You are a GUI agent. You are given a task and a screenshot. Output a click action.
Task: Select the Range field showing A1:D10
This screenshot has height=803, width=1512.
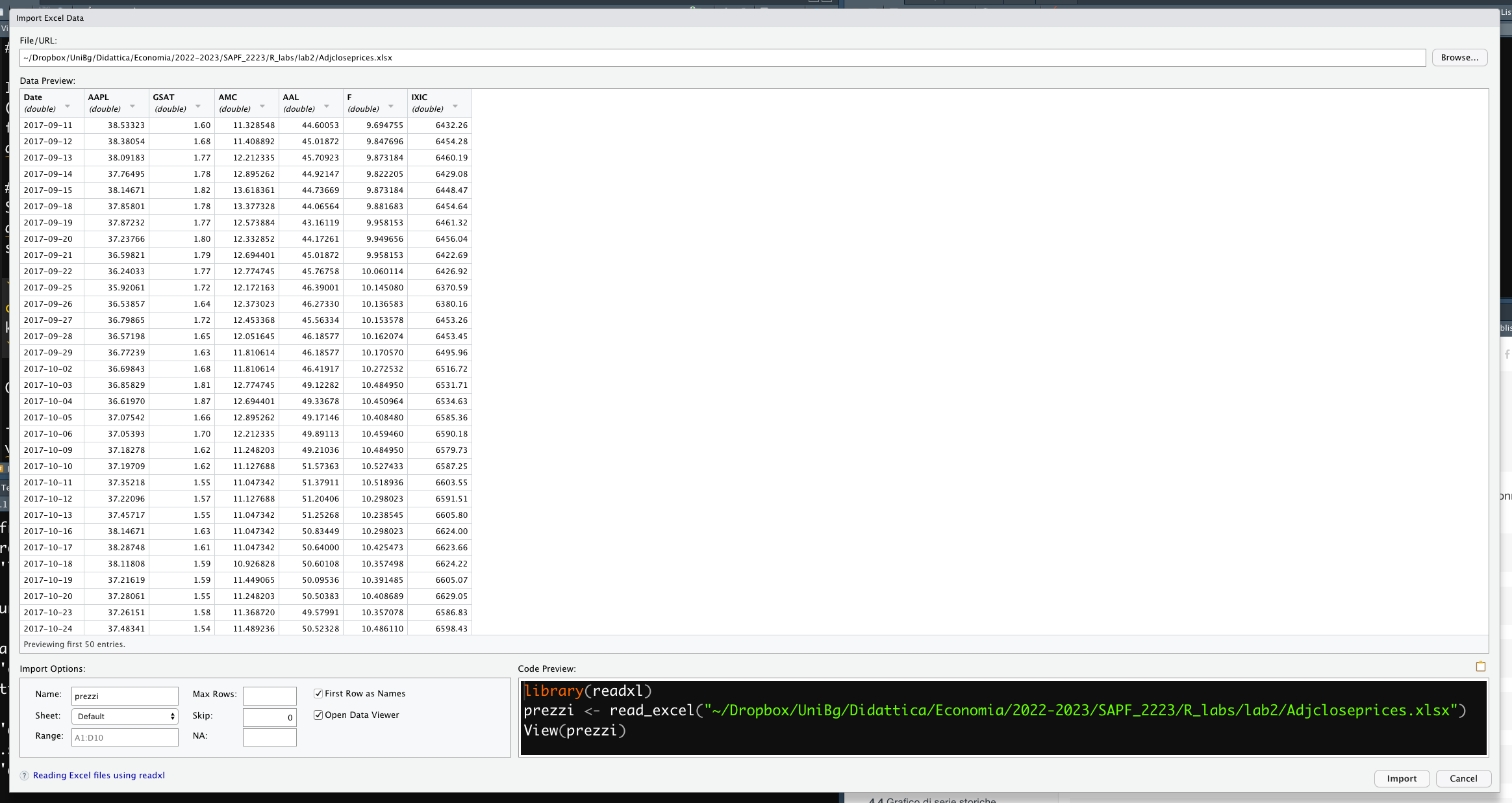125,737
